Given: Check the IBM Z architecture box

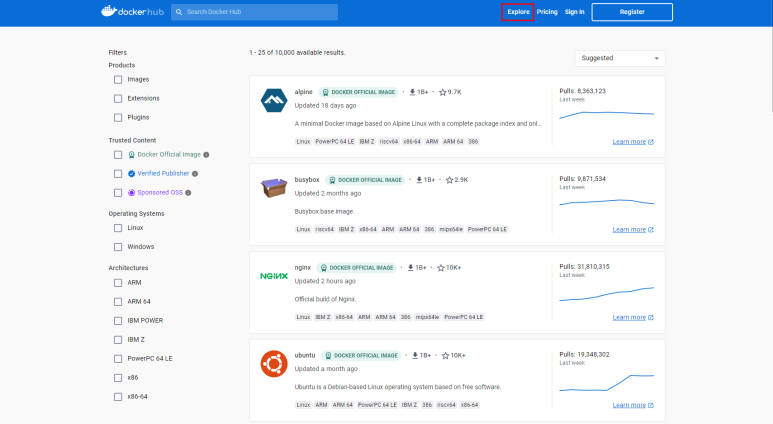Looking at the screenshot, I should [118, 340].
